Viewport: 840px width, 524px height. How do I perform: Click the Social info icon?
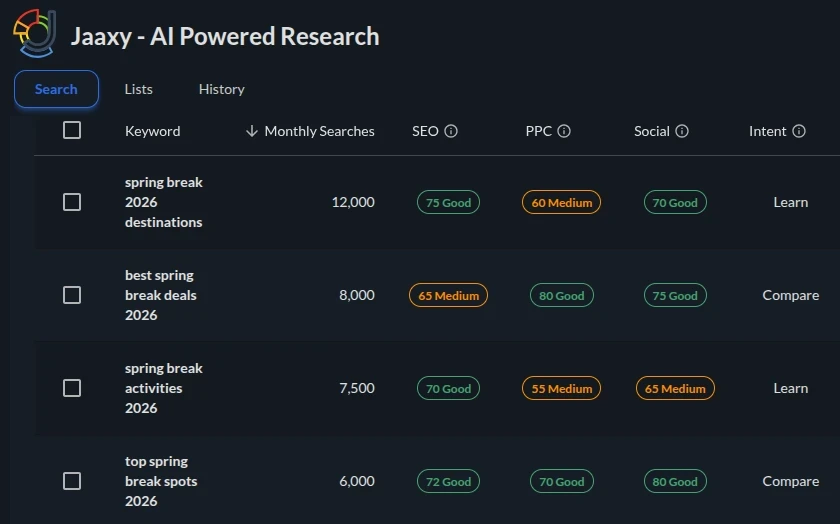point(682,131)
